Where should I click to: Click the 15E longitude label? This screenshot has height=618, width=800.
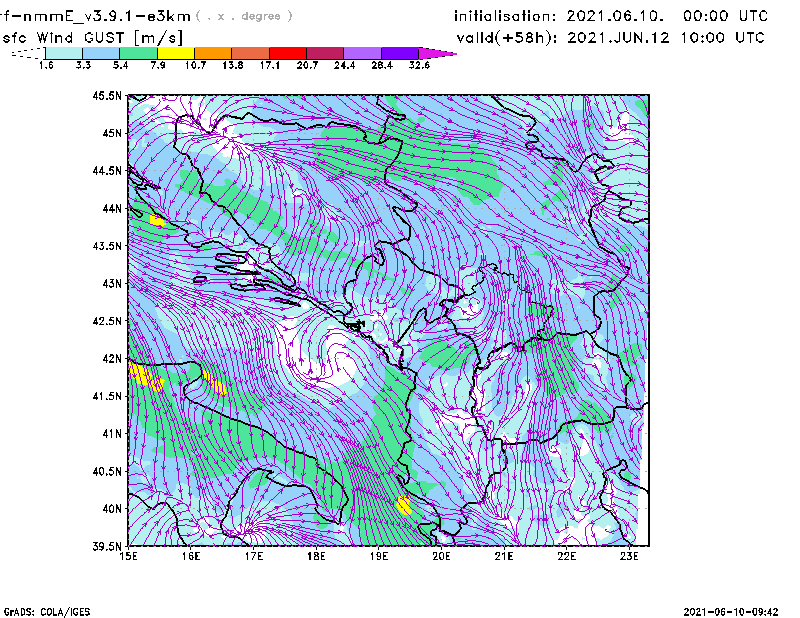click(x=128, y=556)
